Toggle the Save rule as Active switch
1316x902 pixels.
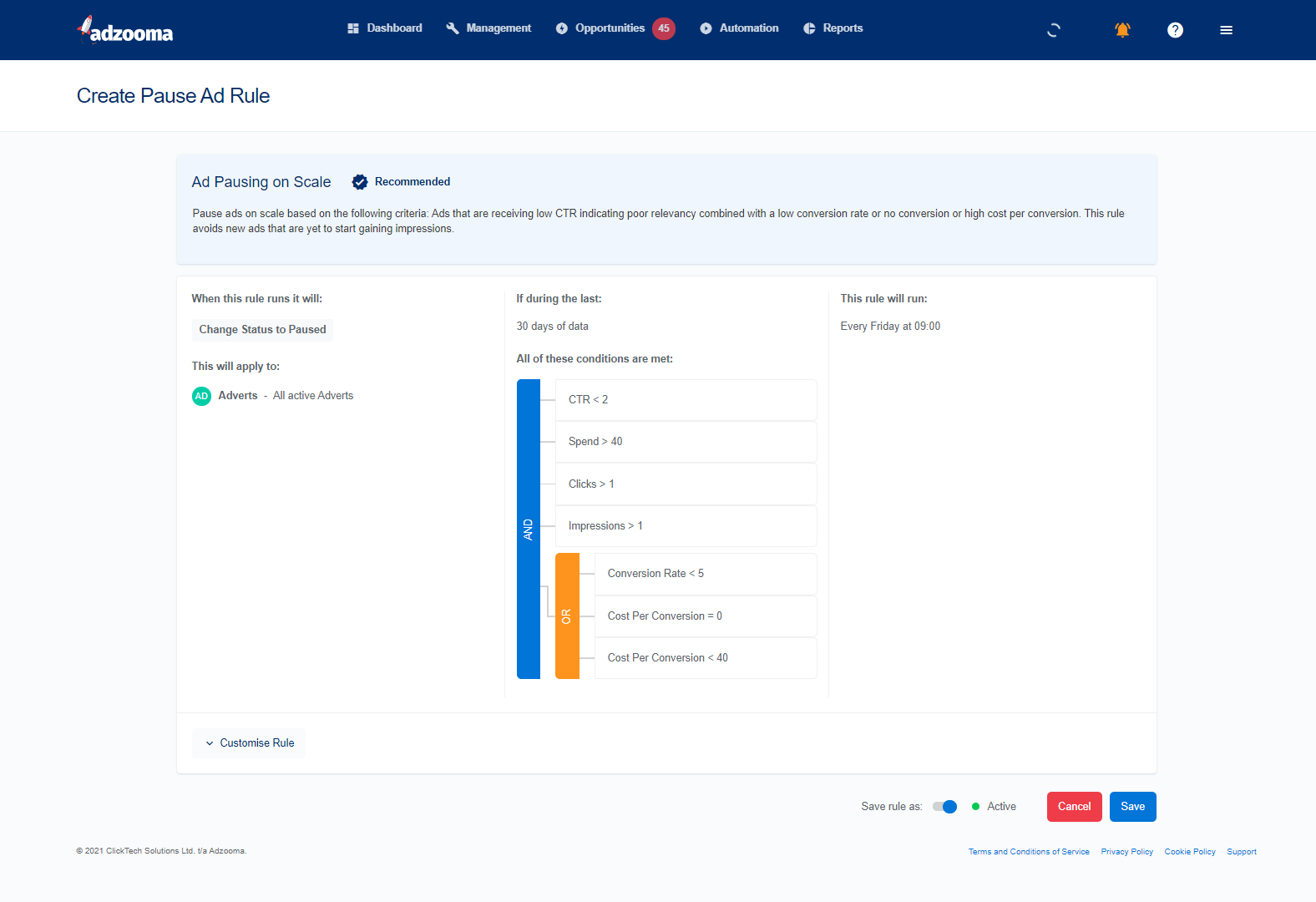click(x=944, y=807)
